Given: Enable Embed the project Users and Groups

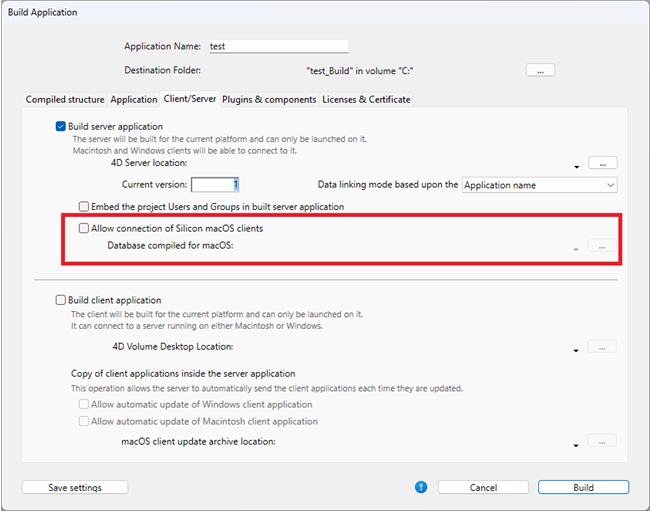Looking at the screenshot, I should tap(84, 207).
